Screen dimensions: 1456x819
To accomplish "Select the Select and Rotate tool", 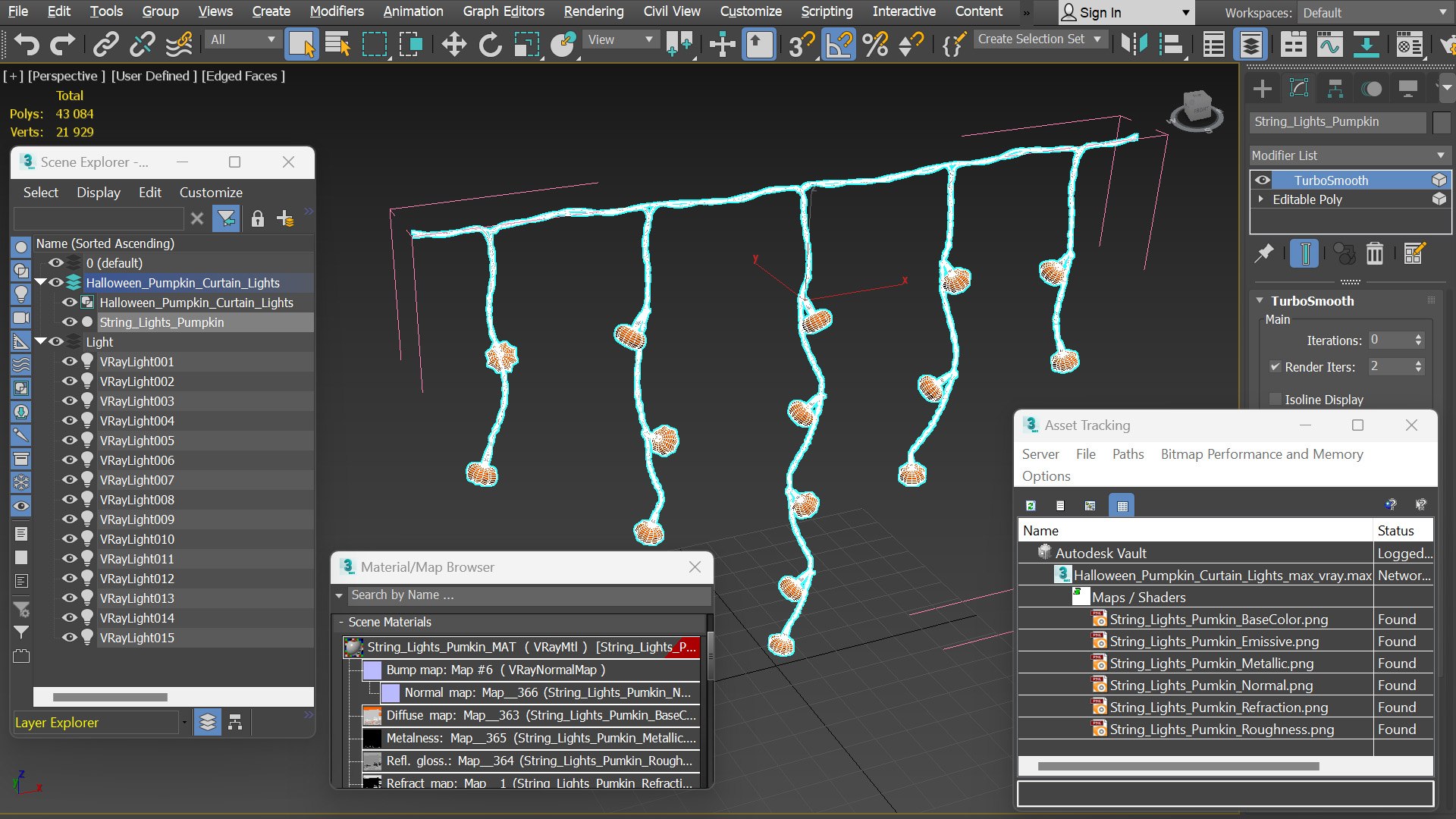I will [490, 45].
